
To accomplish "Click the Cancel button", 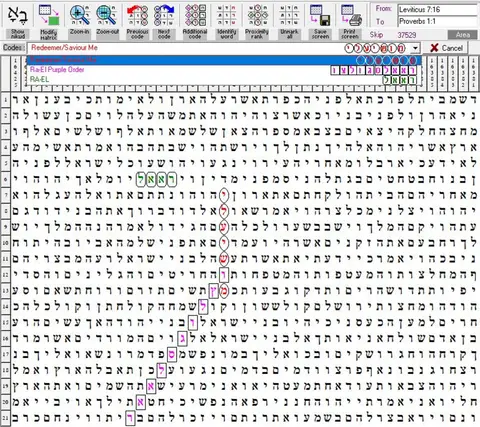I will [x=447, y=48].
